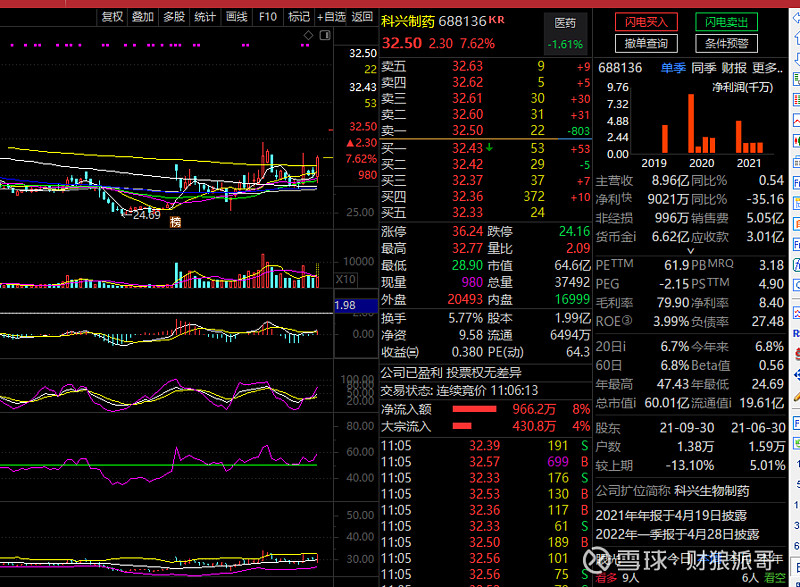Click the 年最高 47.43 value

click(x=673, y=384)
